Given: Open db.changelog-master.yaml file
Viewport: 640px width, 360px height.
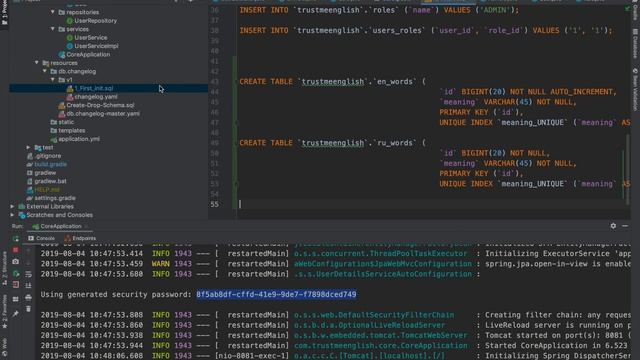Looking at the screenshot, I should [x=99, y=113].
